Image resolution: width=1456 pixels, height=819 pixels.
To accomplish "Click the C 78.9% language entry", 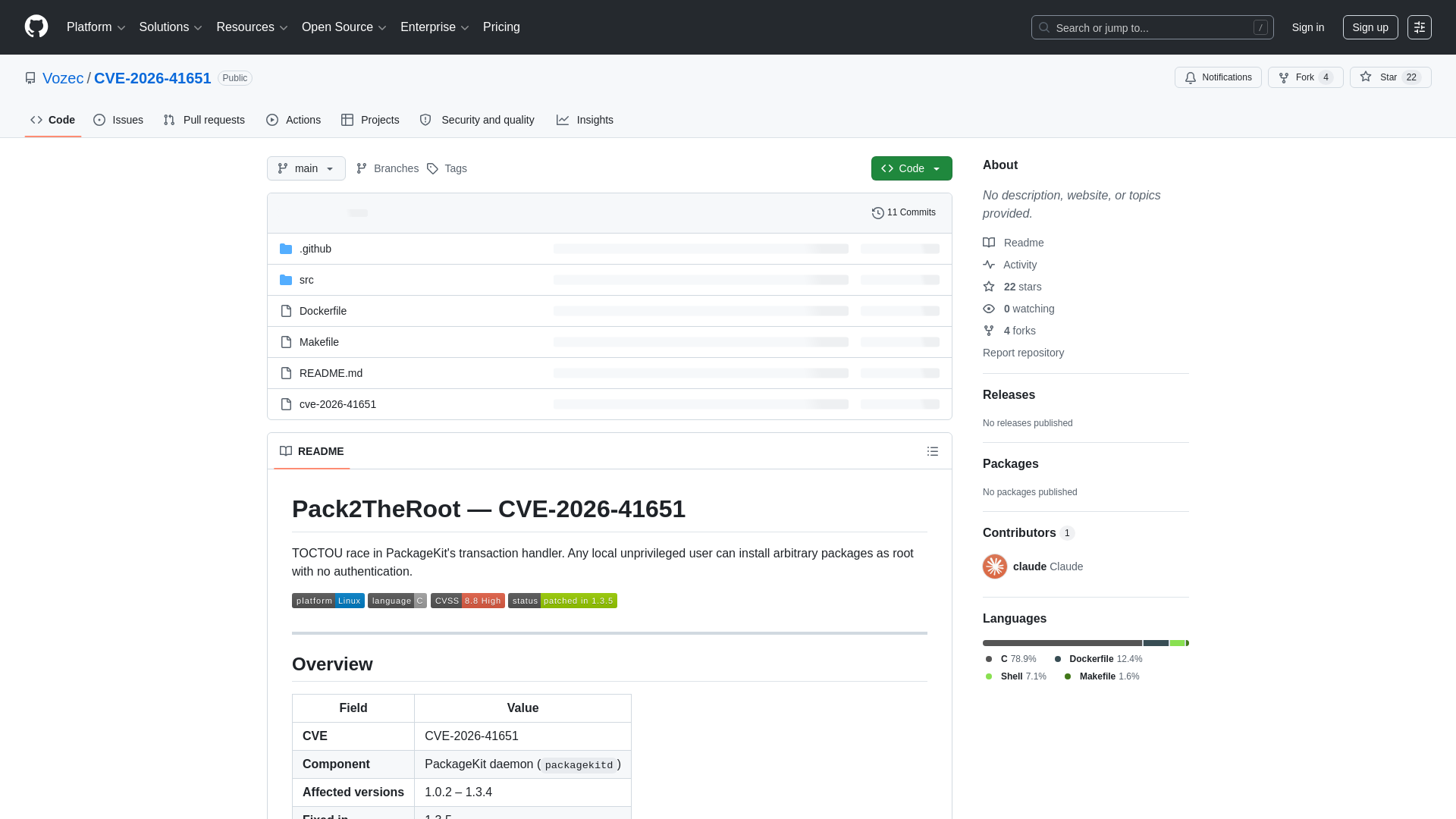I will pyautogui.click(x=1011, y=659).
